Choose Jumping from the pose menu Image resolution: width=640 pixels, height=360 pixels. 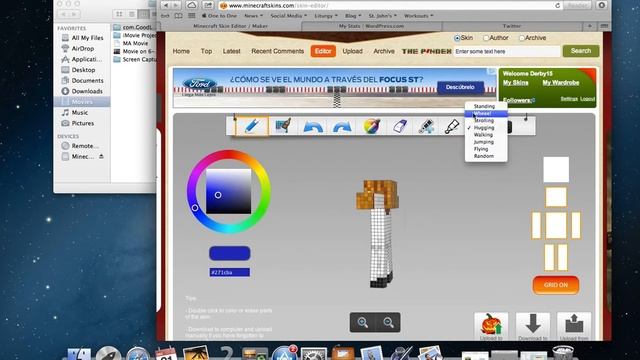coord(486,142)
